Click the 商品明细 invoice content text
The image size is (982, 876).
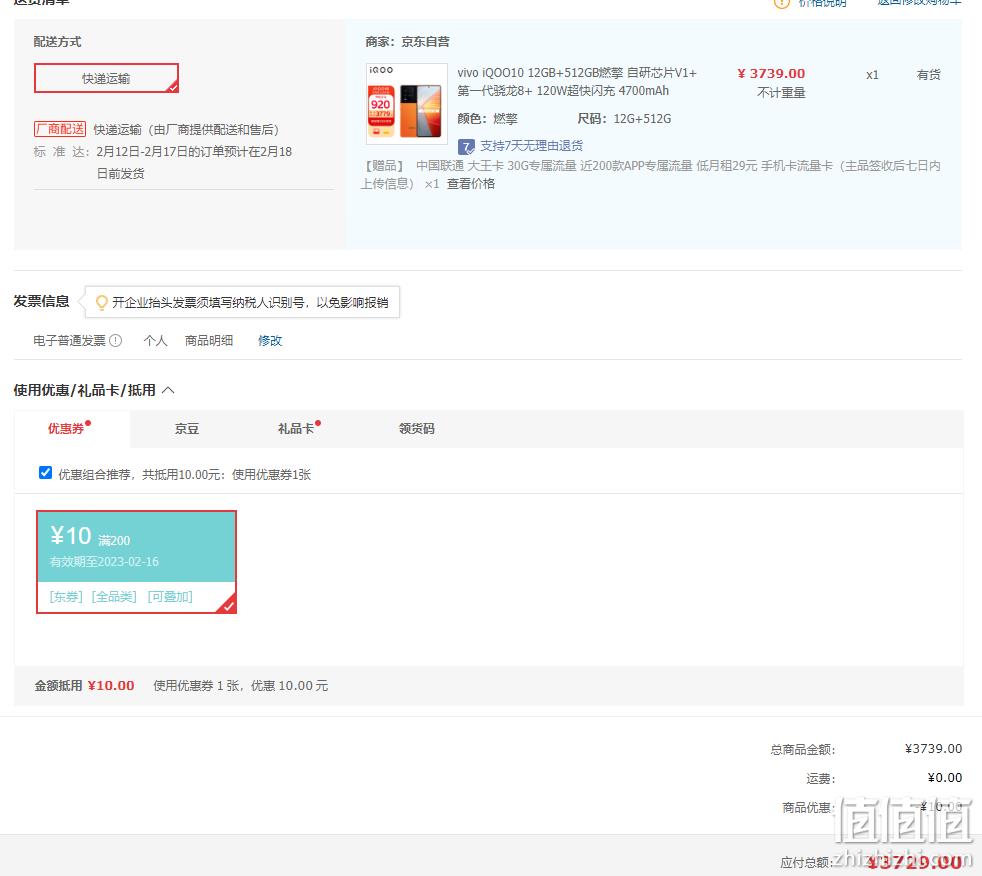[x=209, y=341]
